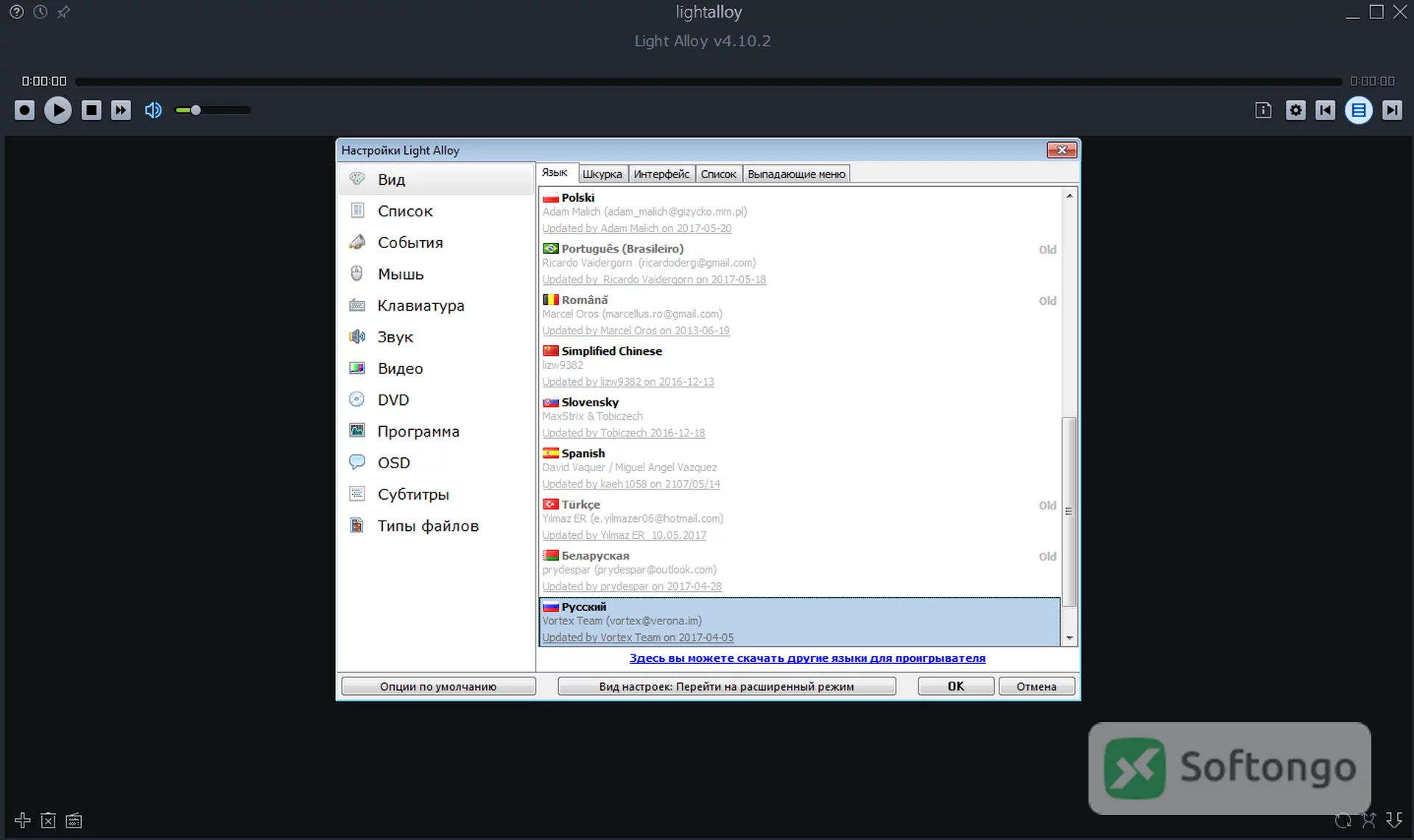Go to the previous track
This screenshot has height=840, width=1414.
click(x=1325, y=110)
